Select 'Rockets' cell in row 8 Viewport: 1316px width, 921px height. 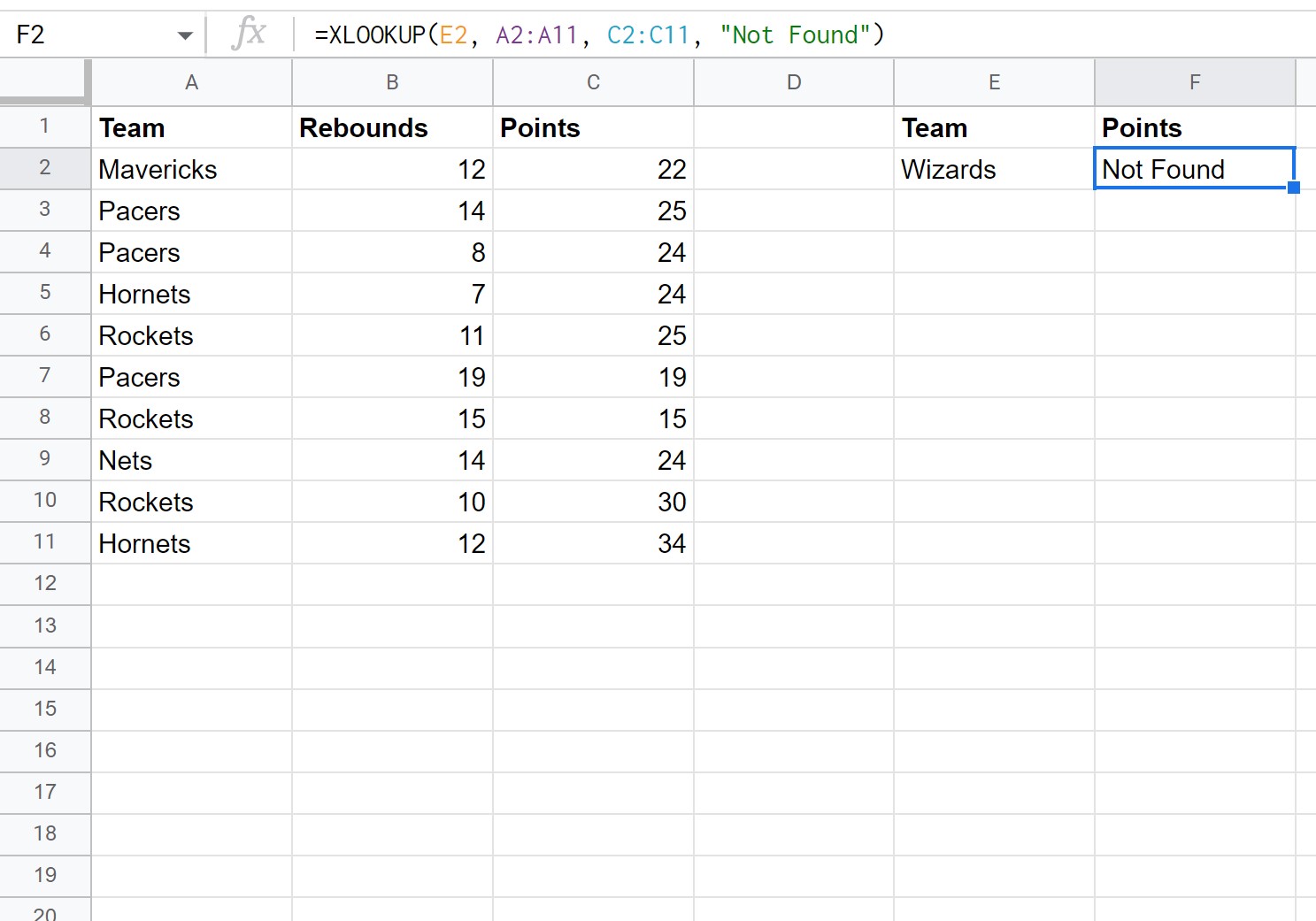(x=192, y=418)
